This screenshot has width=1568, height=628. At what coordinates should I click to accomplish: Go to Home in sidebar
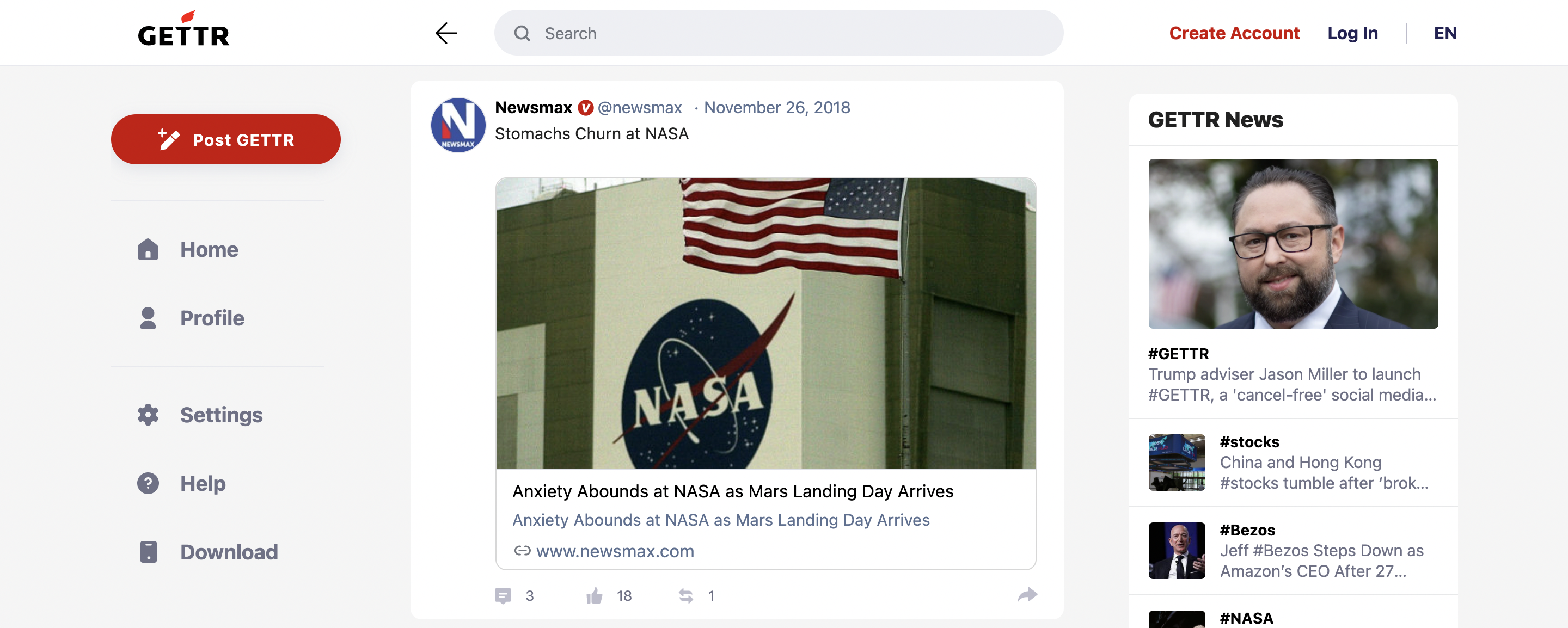coord(187,249)
